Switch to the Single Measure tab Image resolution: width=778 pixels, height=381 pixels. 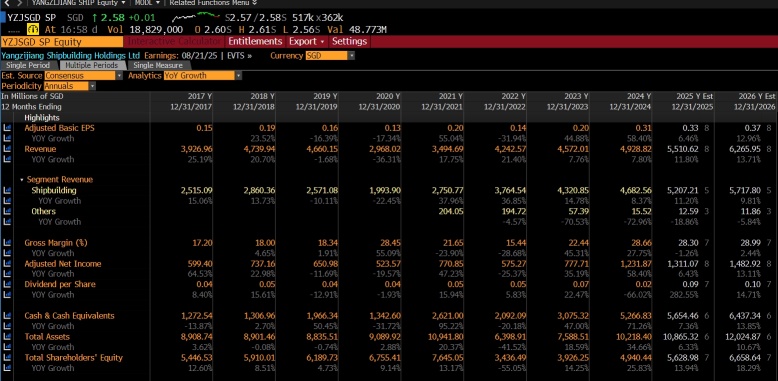[x=158, y=65]
